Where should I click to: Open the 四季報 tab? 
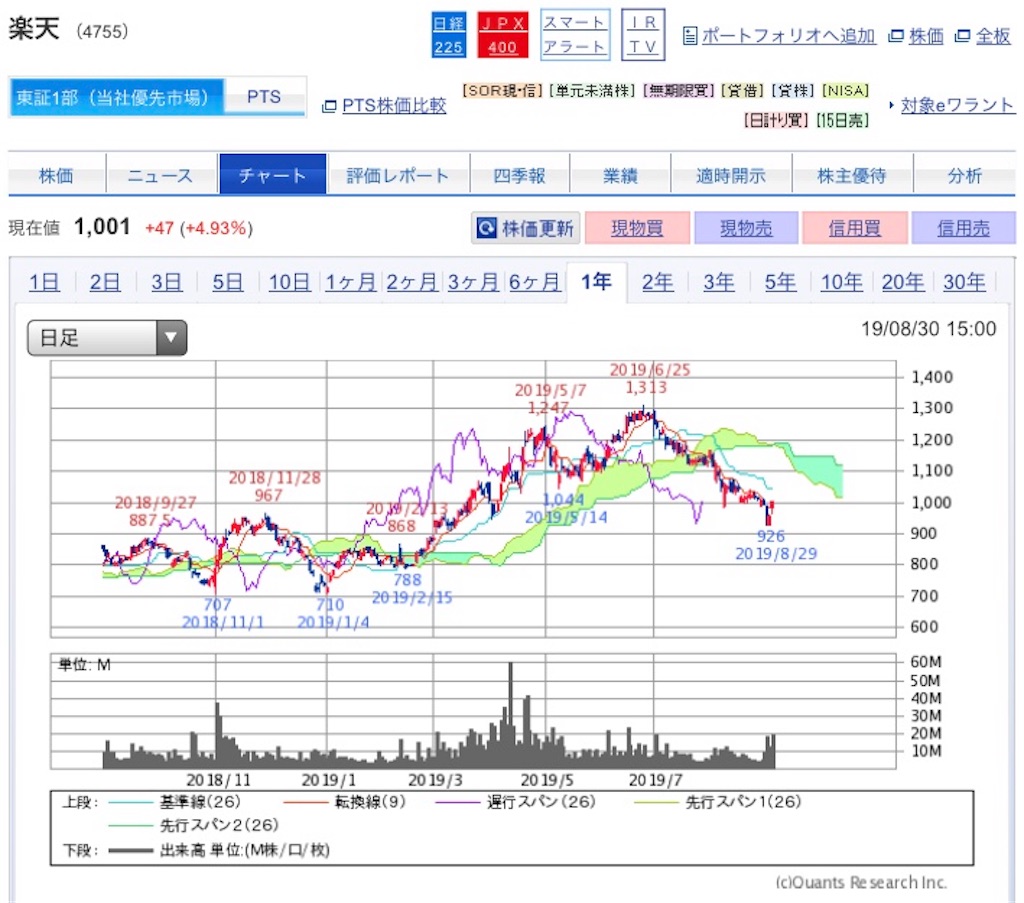(519, 175)
